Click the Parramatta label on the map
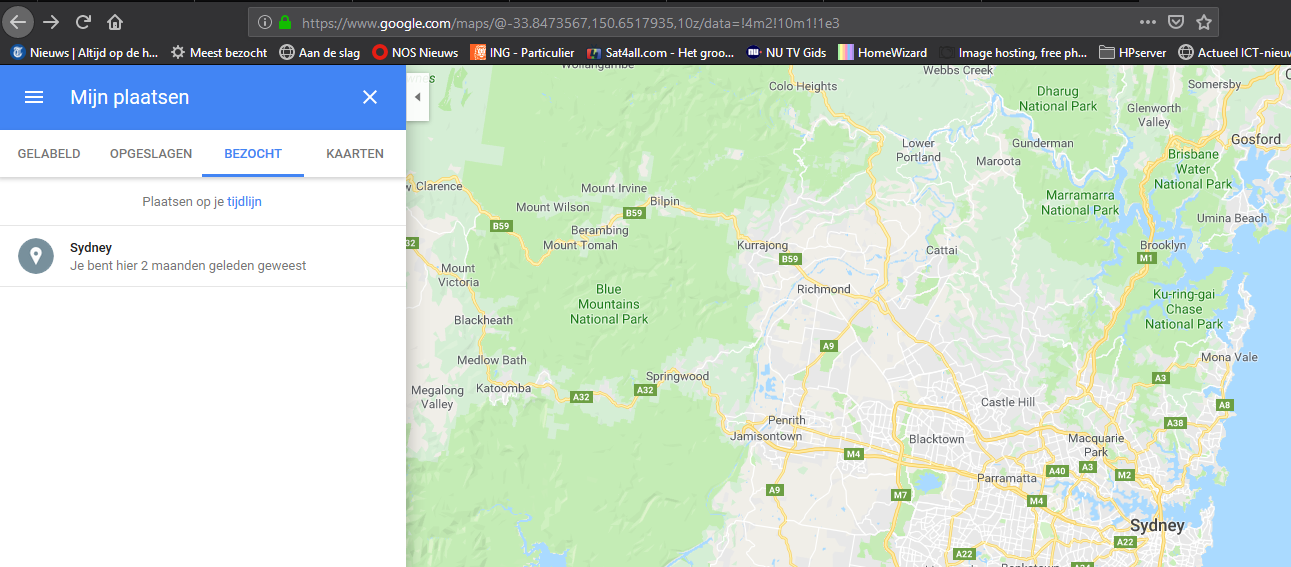Image resolution: width=1291 pixels, height=567 pixels. tap(1007, 478)
